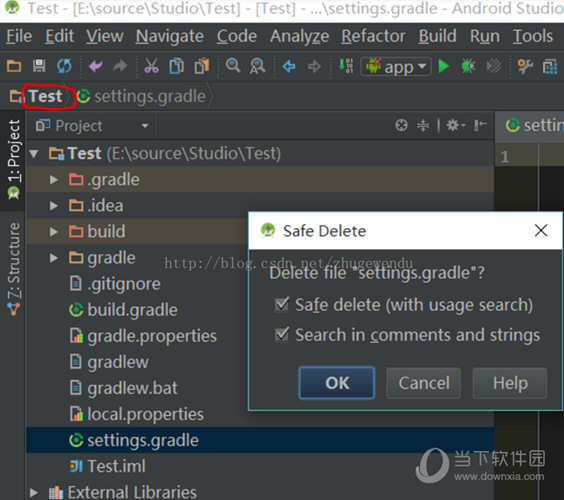Open the Navigate menu
This screenshot has height=500, width=564.
(x=169, y=36)
